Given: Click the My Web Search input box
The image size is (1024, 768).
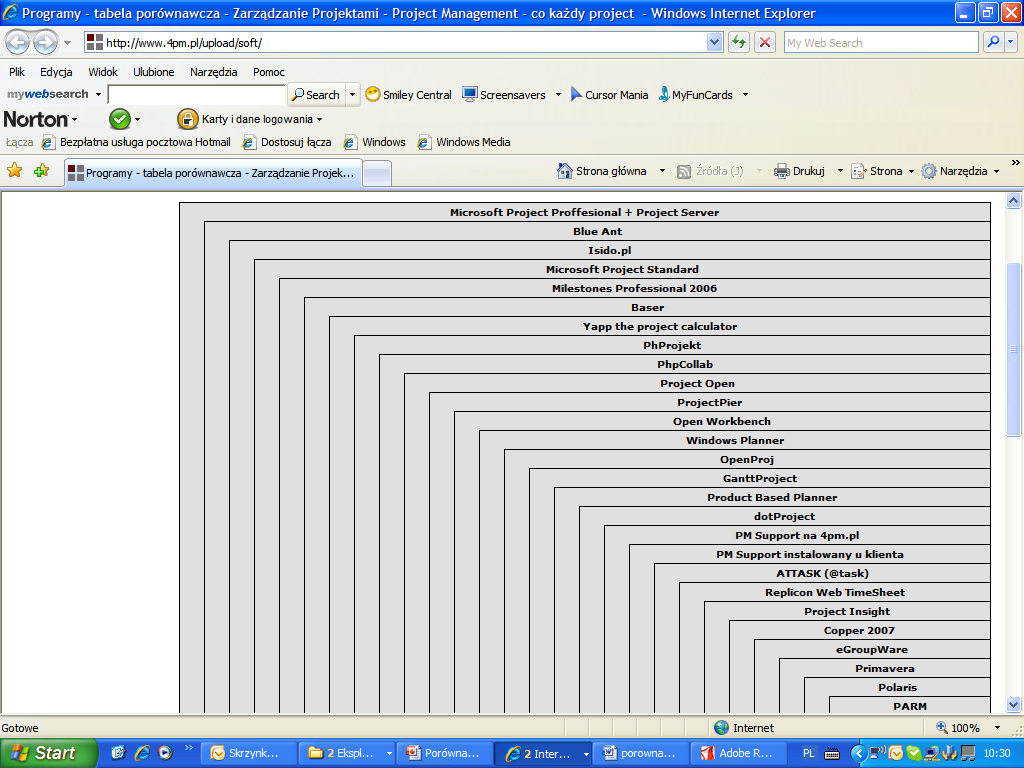Looking at the screenshot, I should (881, 42).
